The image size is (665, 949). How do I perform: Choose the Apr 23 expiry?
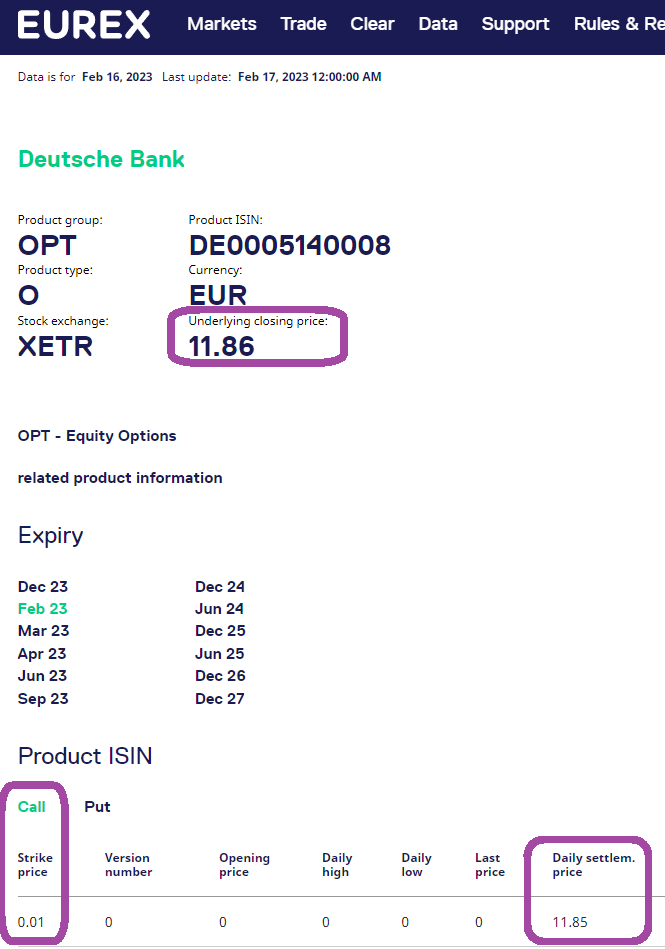pos(42,654)
